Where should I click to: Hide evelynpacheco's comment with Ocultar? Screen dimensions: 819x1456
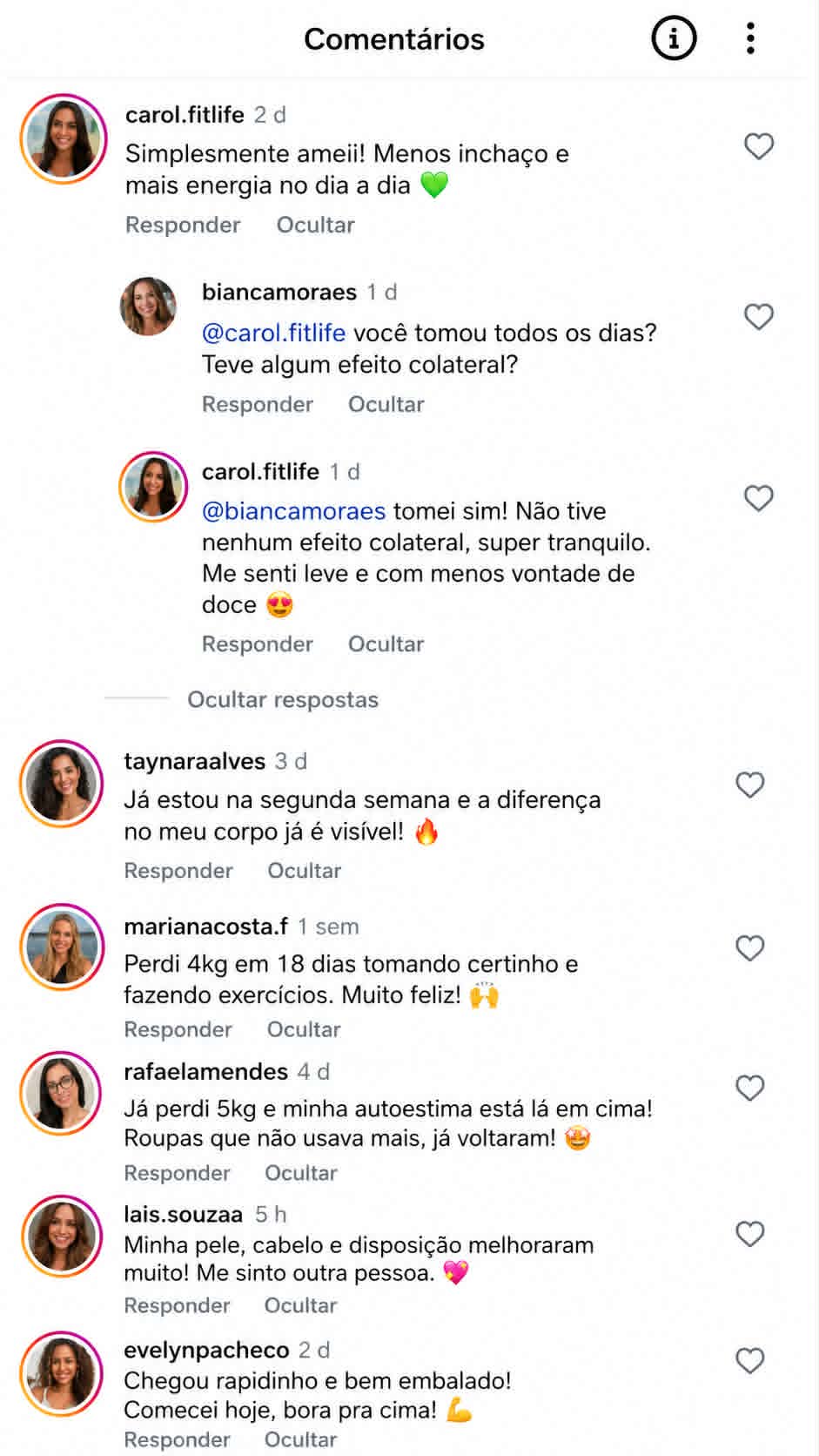click(x=300, y=1439)
